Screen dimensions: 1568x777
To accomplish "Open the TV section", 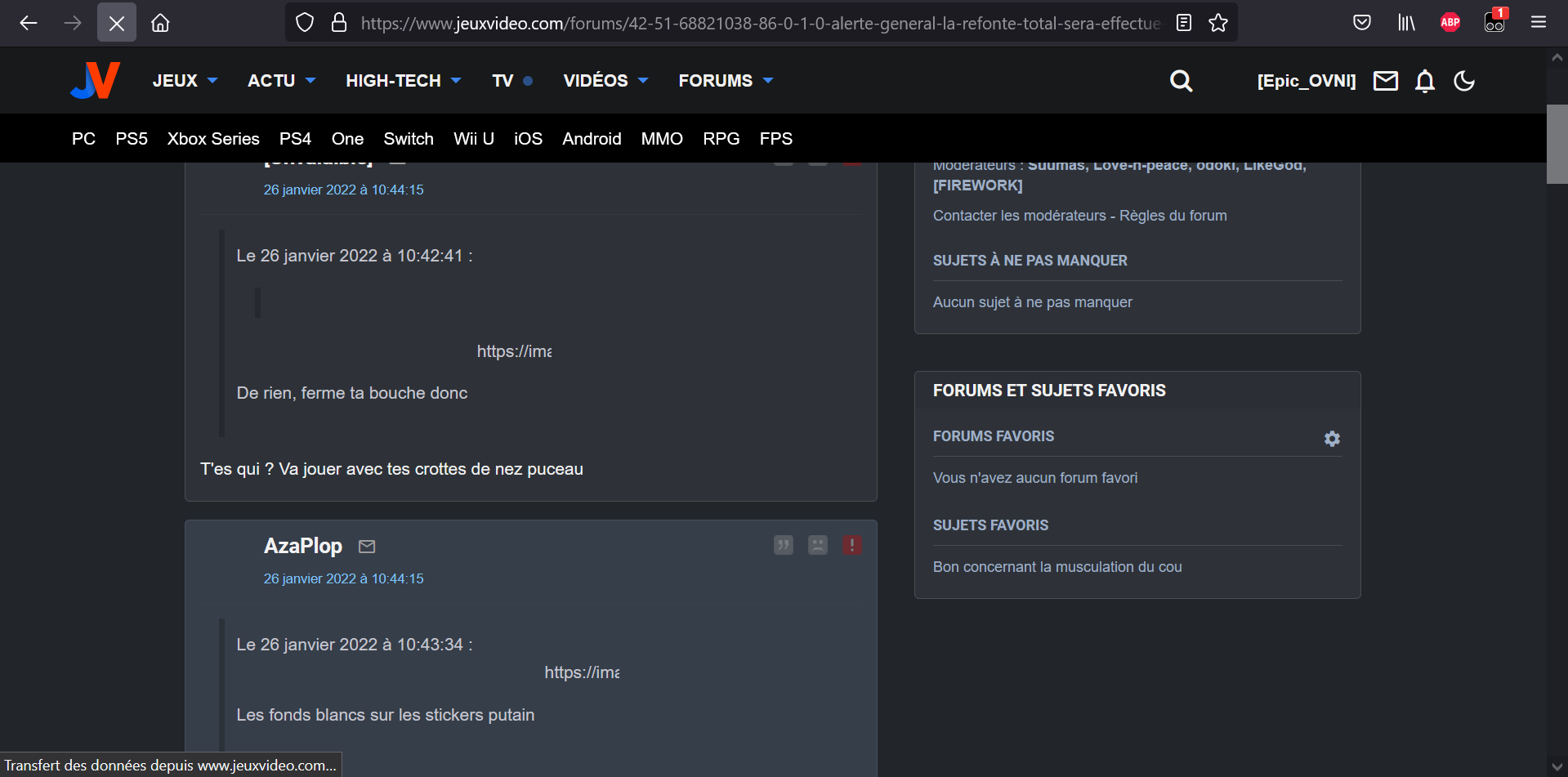I will 512,81.
